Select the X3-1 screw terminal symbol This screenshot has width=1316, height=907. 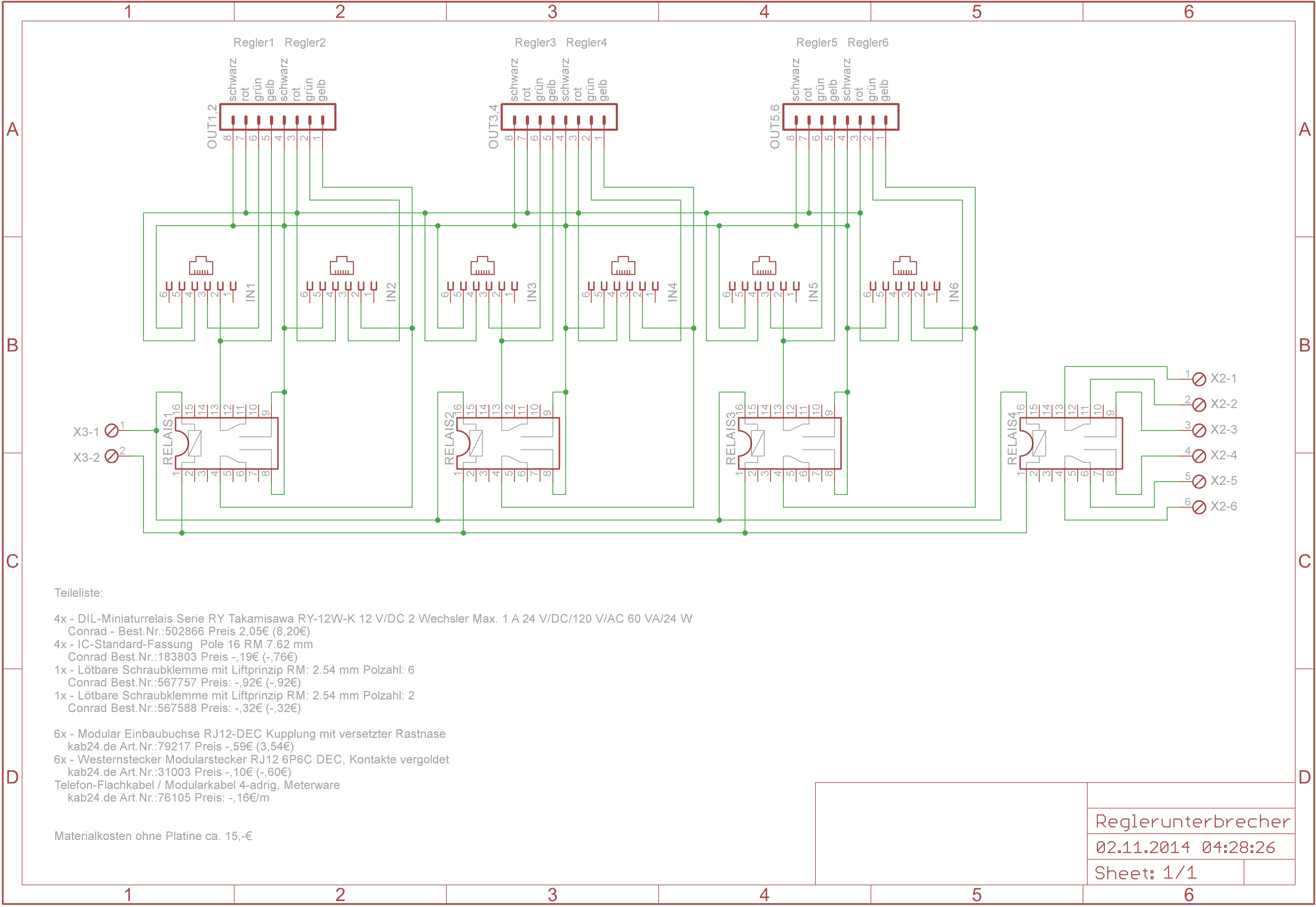coord(112,431)
